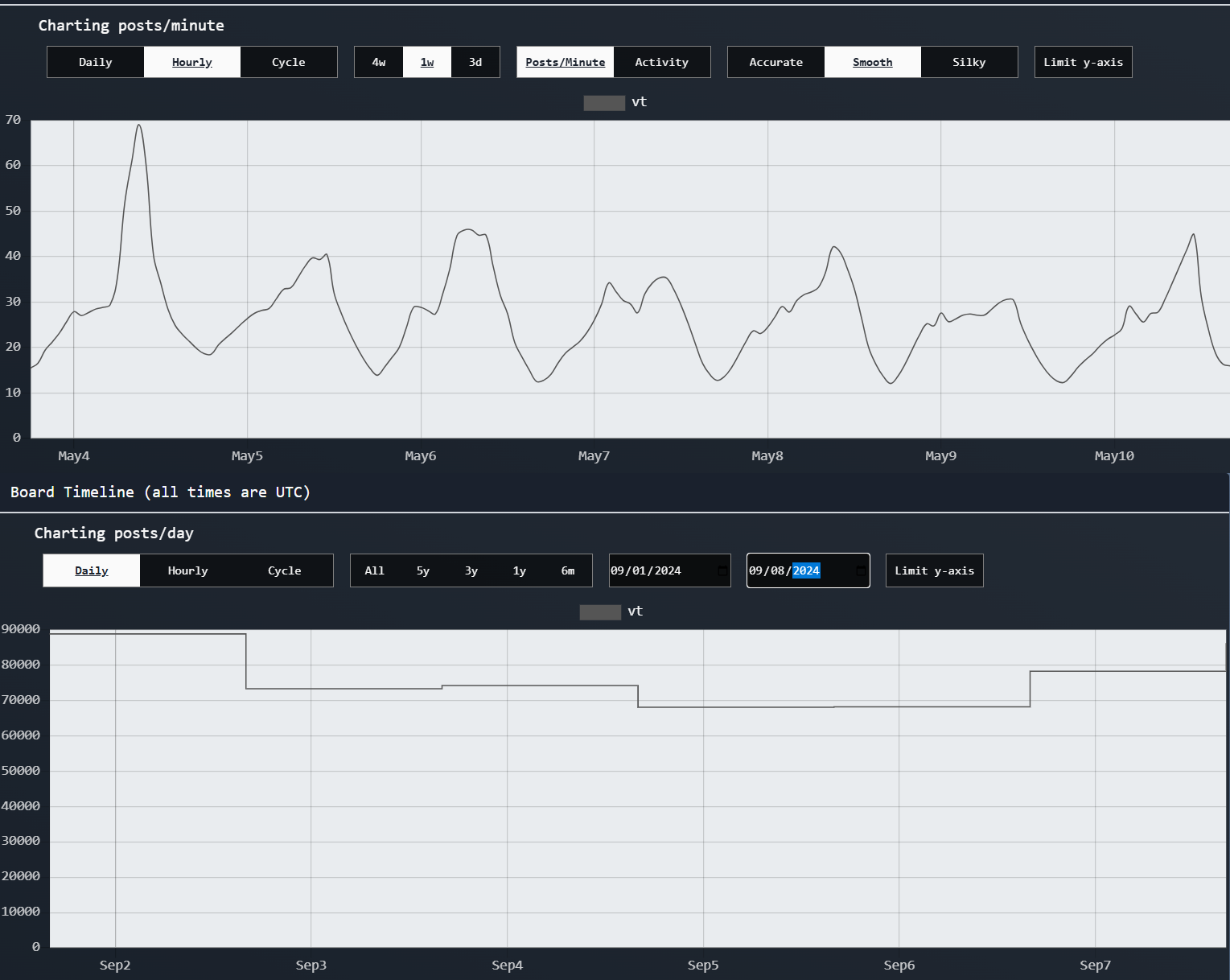Click the Sep4 x-axis label
This screenshot has height=980, width=1230.
pos(508,965)
